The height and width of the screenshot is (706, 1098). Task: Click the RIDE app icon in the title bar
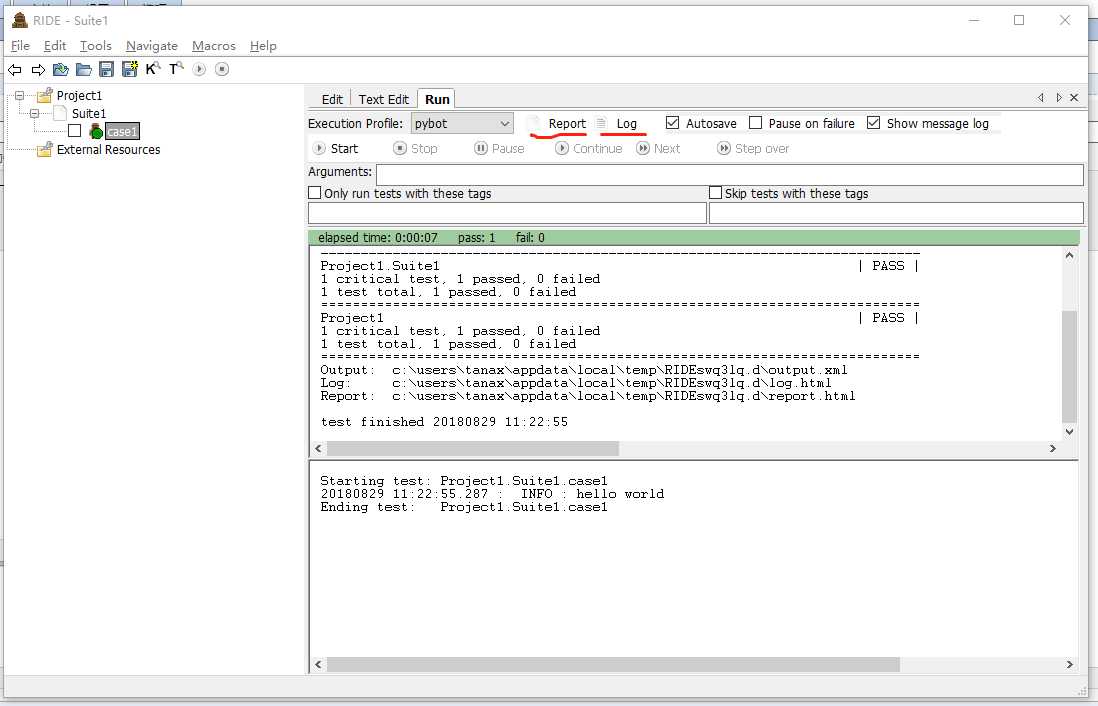[20, 20]
